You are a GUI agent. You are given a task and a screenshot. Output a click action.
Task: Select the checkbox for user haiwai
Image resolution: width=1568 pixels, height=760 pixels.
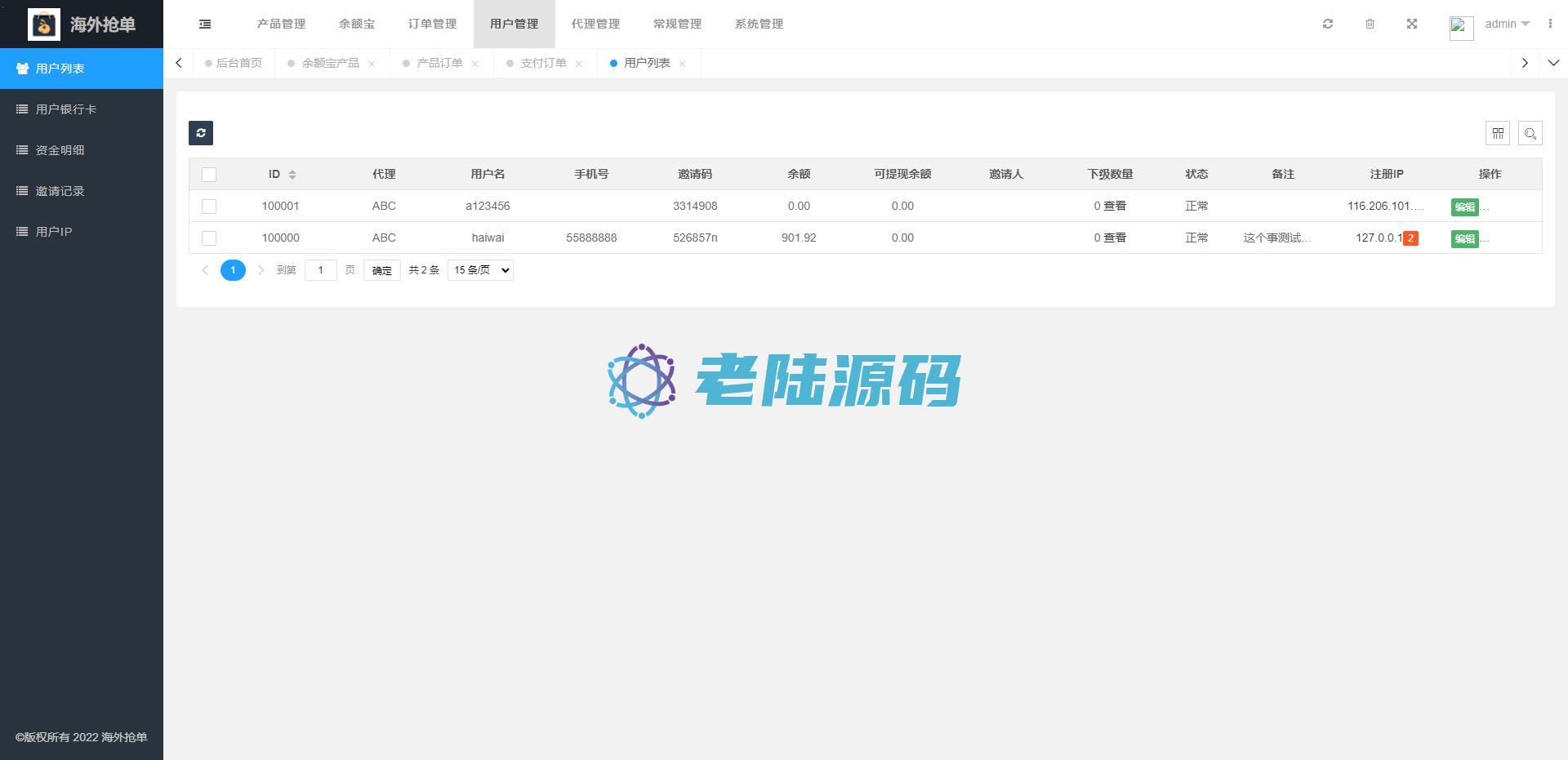pos(209,238)
